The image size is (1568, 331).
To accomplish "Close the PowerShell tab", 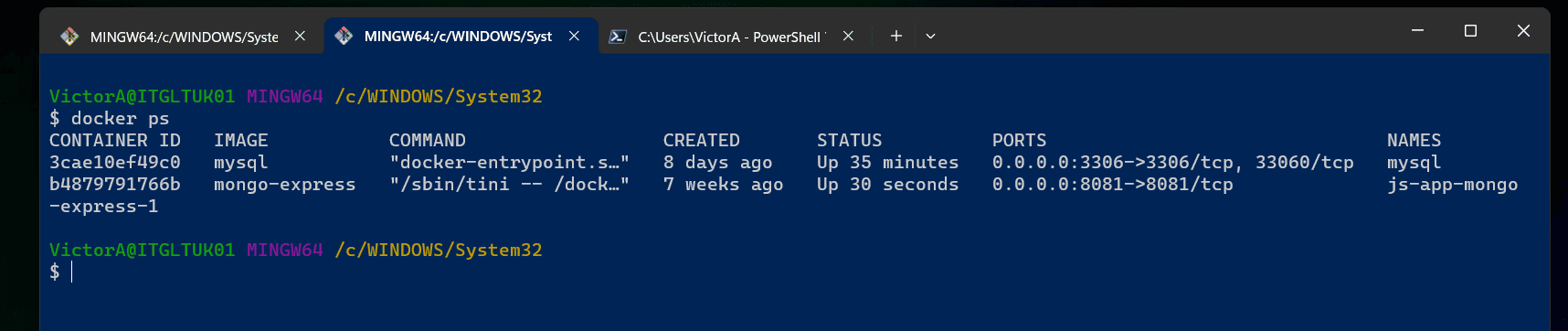I will (x=848, y=36).
